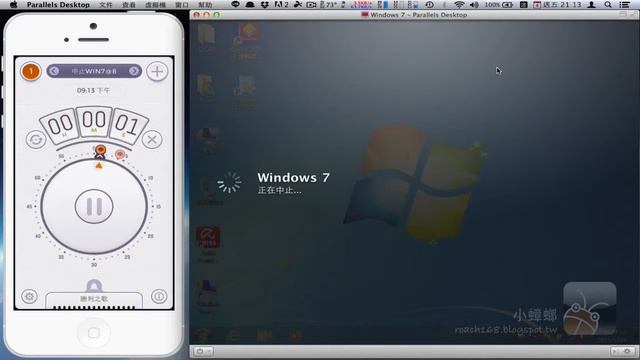
Task: Open the 文件 menu
Action: click(x=106, y=5)
